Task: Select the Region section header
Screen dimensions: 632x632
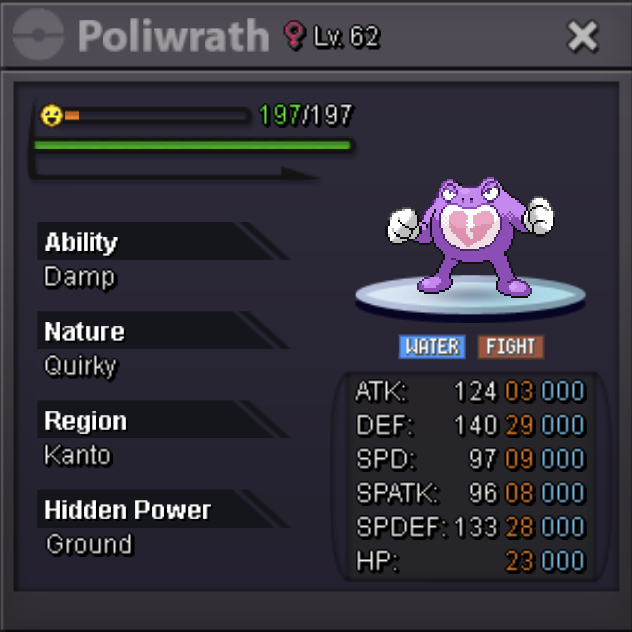Action: (x=163, y=420)
